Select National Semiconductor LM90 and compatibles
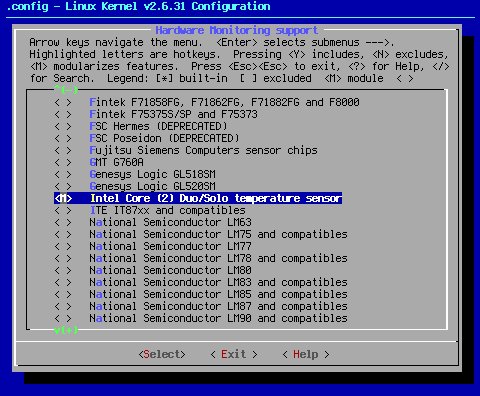The width and height of the screenshot is (480, 396). tap(218, 318)
